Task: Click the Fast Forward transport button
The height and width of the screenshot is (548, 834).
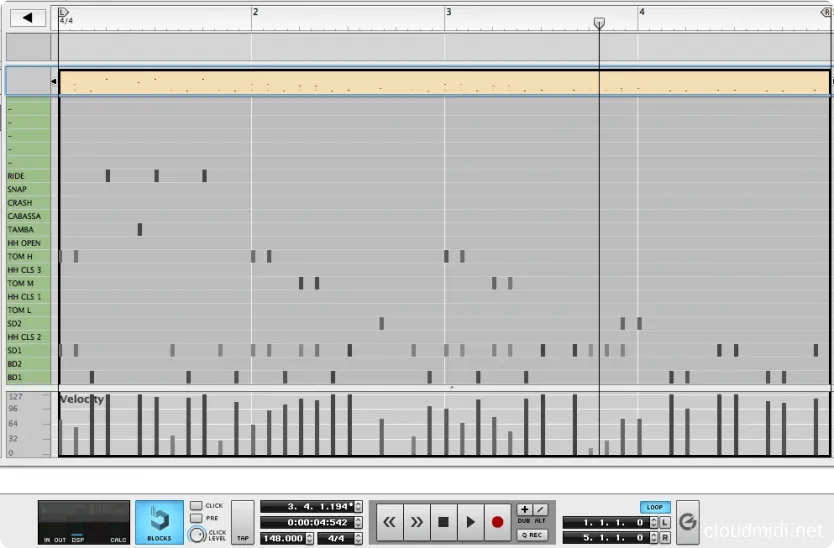Action: (x=417, y=522)
